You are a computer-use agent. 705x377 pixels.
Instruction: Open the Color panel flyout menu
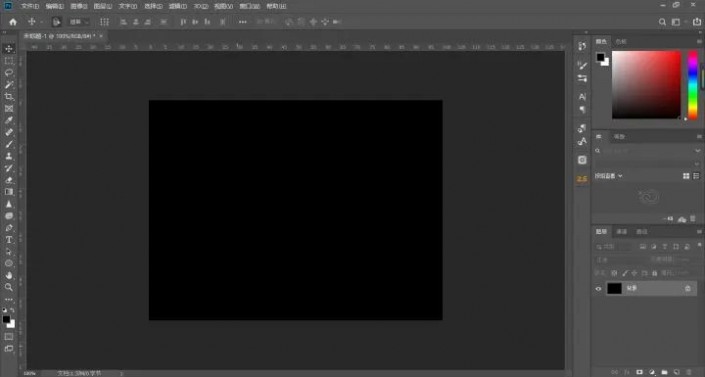tap(699, 41)
